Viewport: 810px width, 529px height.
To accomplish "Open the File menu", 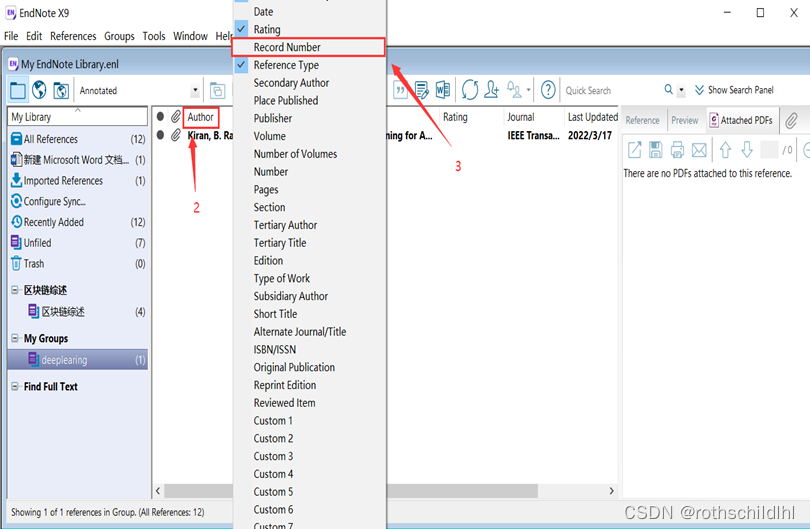I will tap(11, 36).
